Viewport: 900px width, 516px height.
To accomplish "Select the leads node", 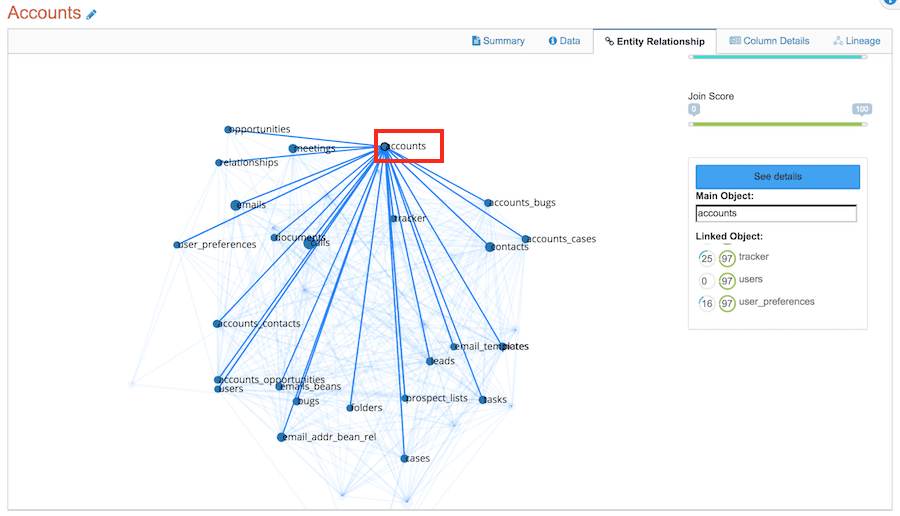I will click(x=429, y=361).
